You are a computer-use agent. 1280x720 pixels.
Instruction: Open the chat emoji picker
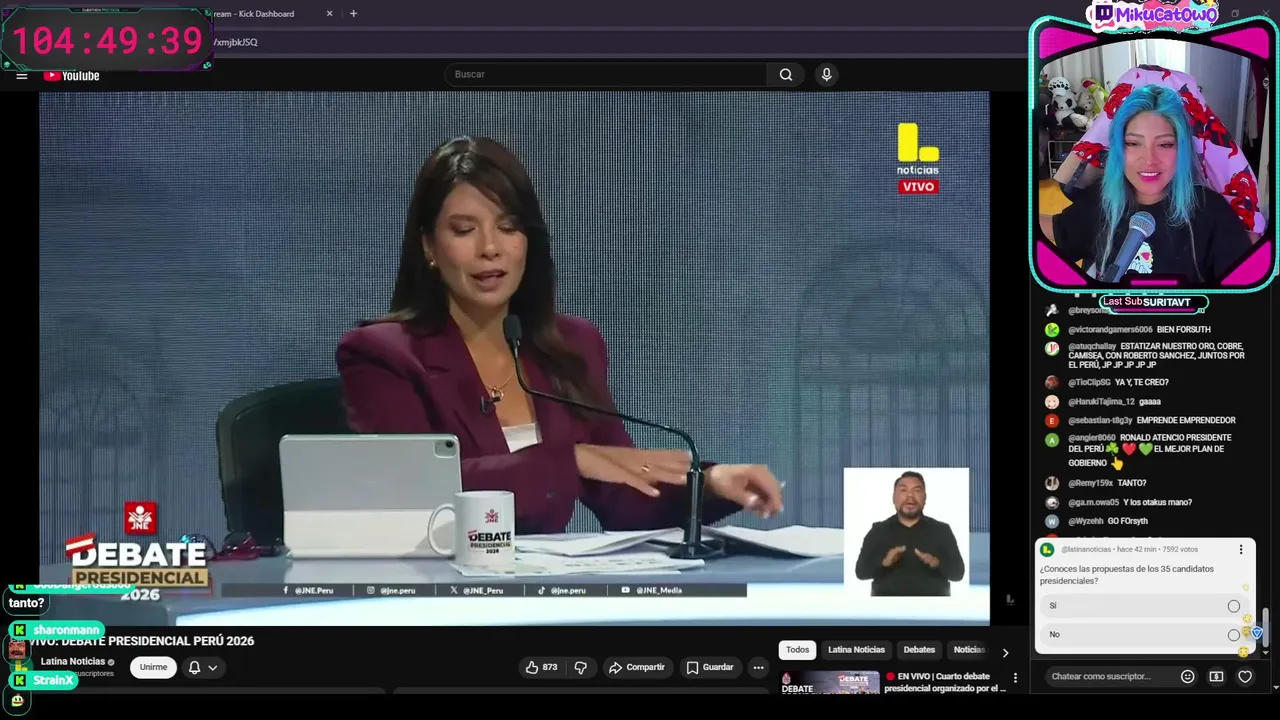1187,677
